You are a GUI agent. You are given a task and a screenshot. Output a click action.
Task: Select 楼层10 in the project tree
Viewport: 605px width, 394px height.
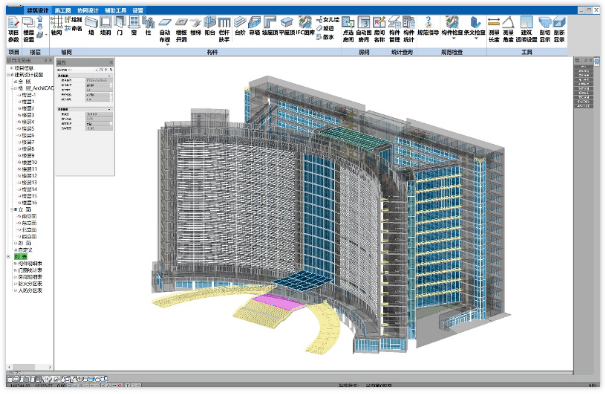[x=29, y=162]
